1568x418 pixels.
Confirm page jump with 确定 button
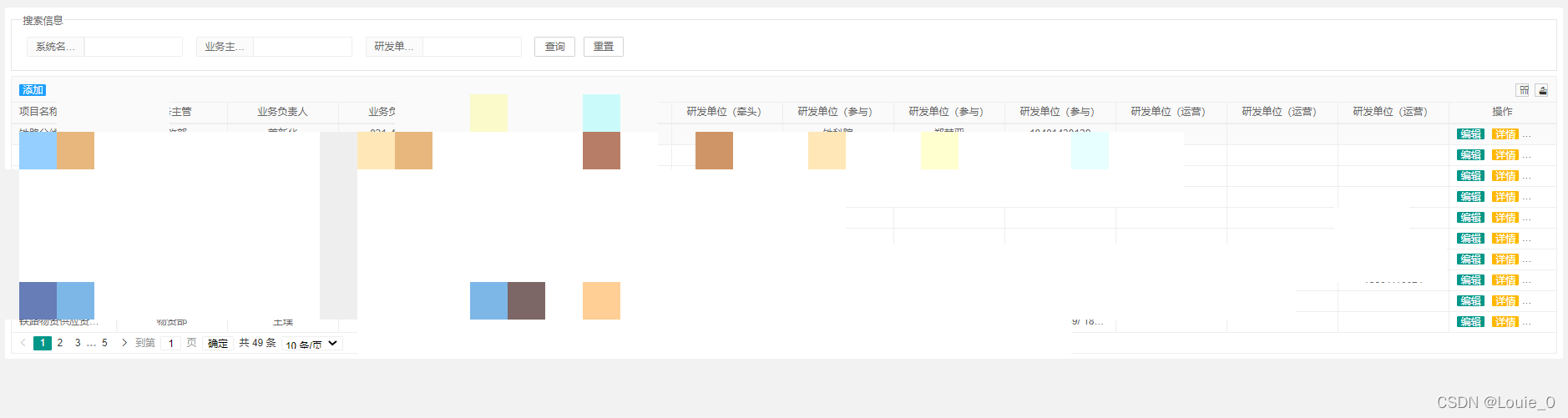point(218,343)
